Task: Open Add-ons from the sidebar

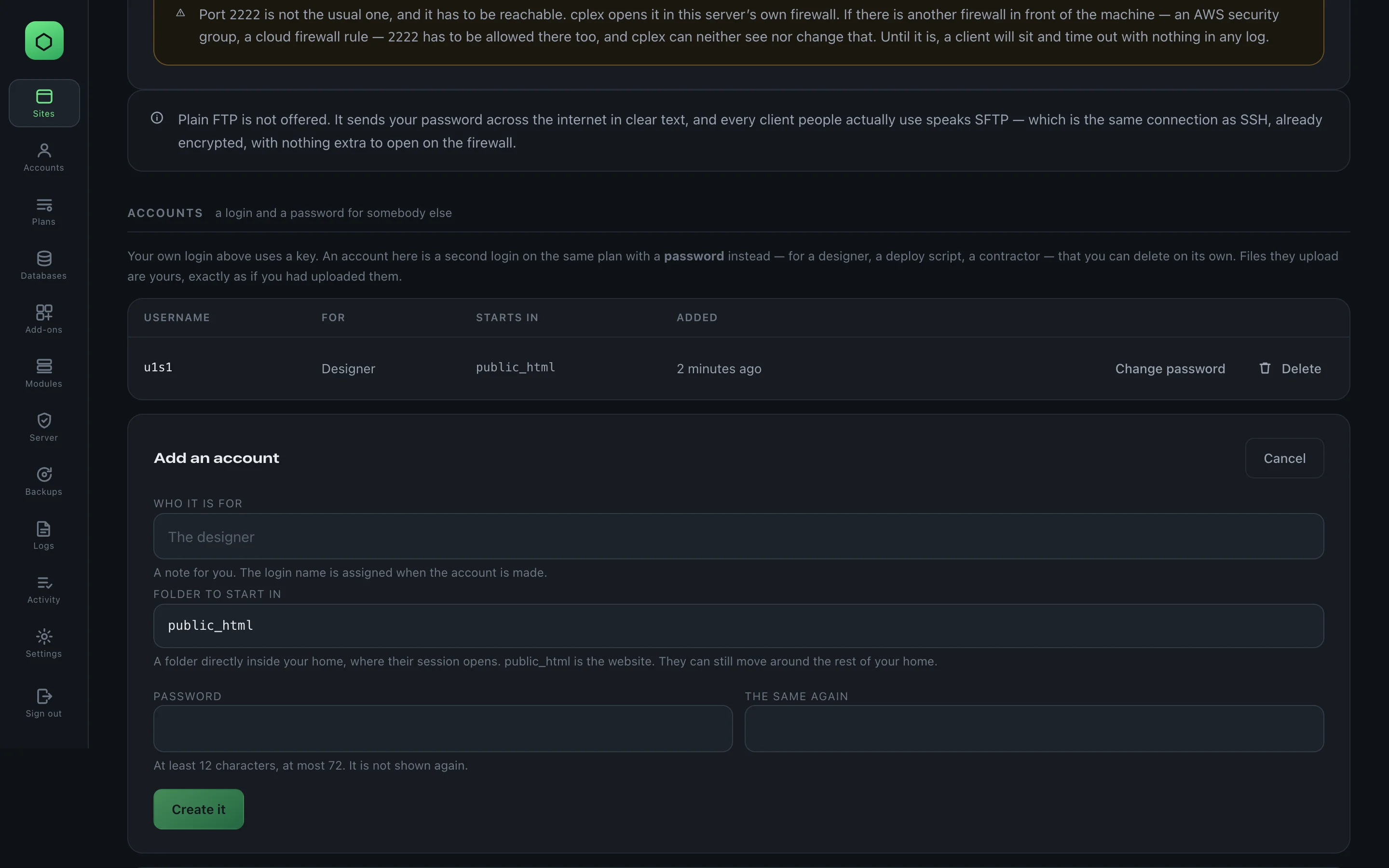Action: pos(44,319)
